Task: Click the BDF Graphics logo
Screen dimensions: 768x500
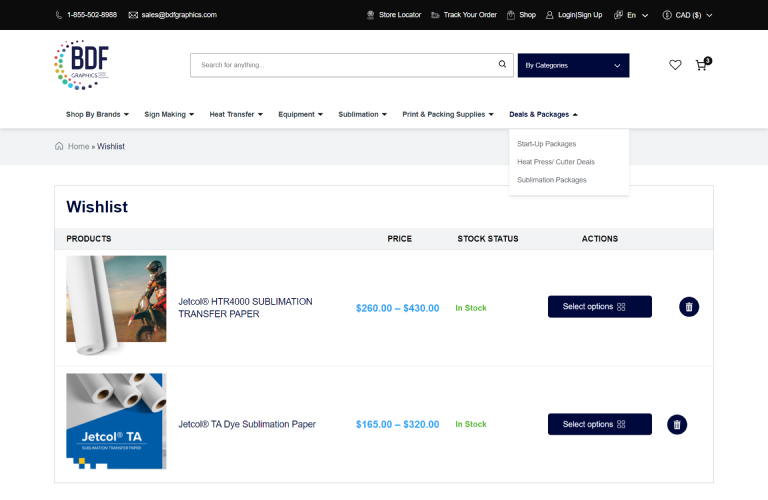Action: [x=81, y=65]
